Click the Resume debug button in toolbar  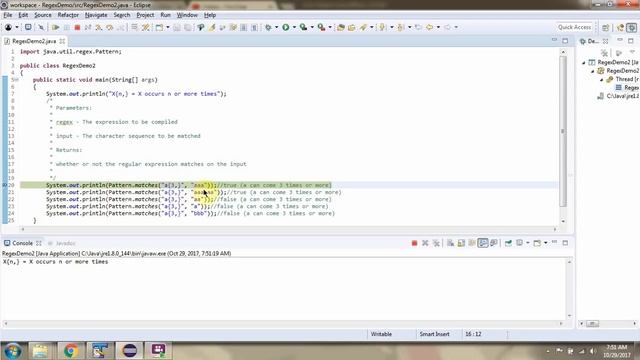pyautogui.click(x=56, y=27)
